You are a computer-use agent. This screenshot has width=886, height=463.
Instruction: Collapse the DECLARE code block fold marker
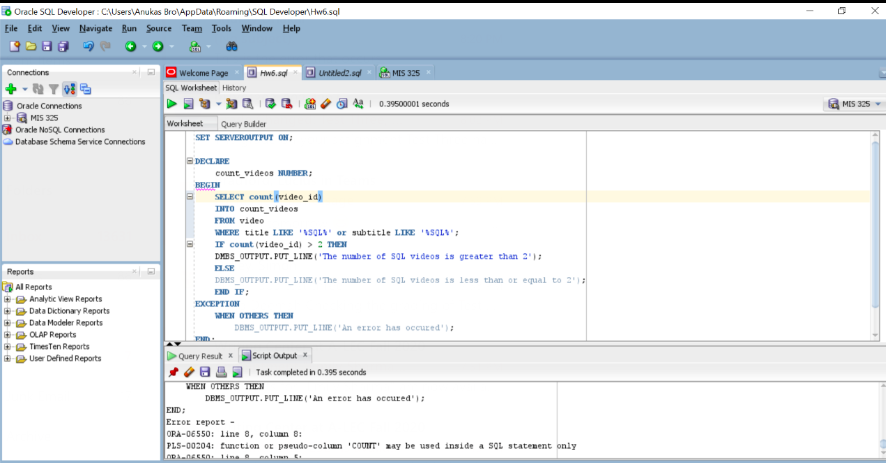[x=190, y=161]
